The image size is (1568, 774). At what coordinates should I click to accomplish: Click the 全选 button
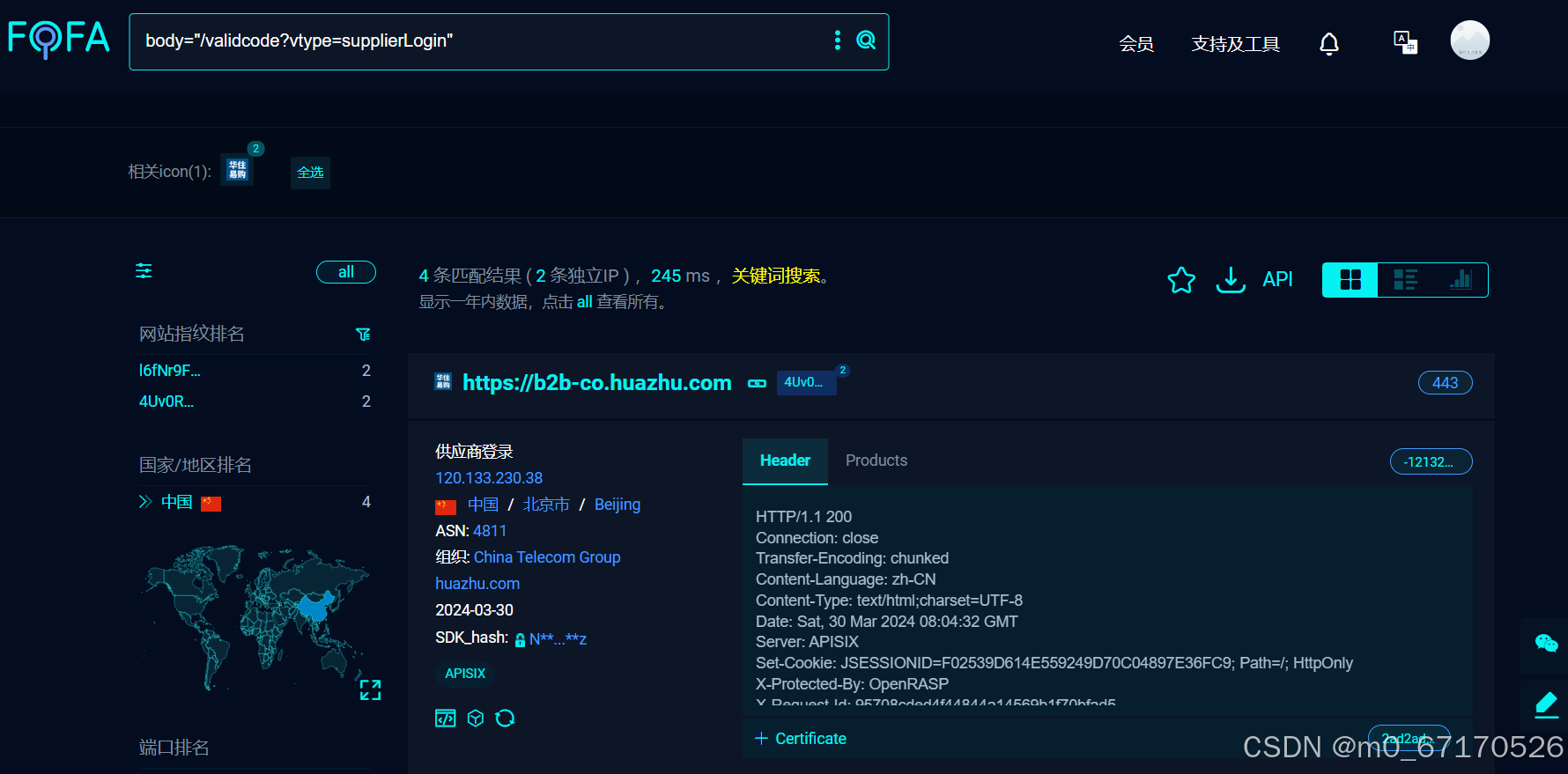pyautogui.click(x=310, y=173)
